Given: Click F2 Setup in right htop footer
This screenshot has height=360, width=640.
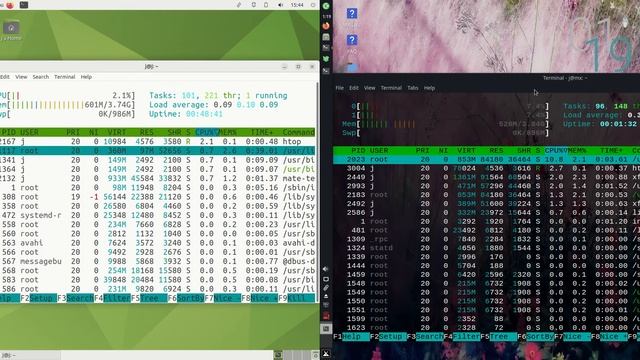Looking at the screenshot, I should (388, 337).
